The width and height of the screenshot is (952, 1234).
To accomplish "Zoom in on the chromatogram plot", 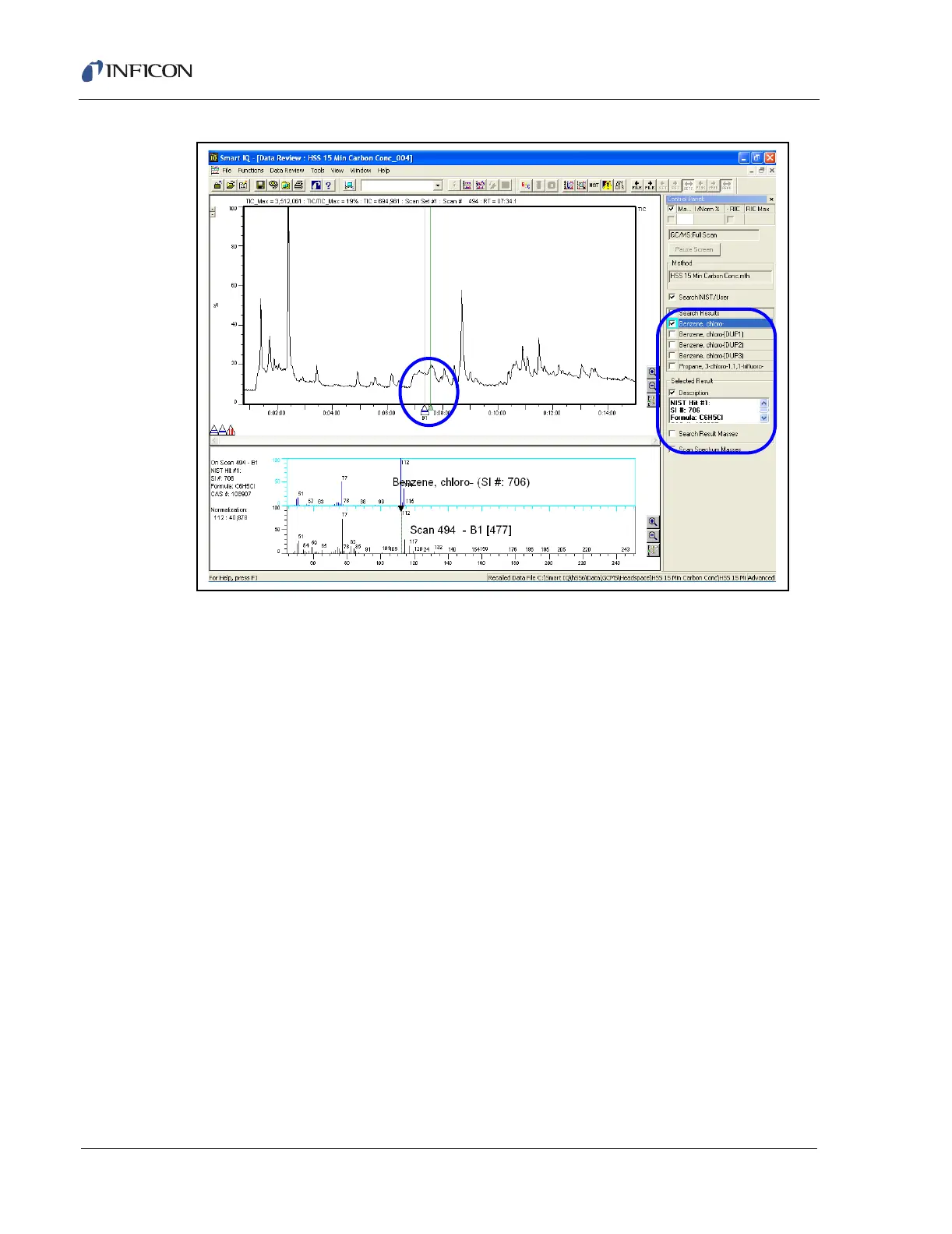I will point(653,372).
